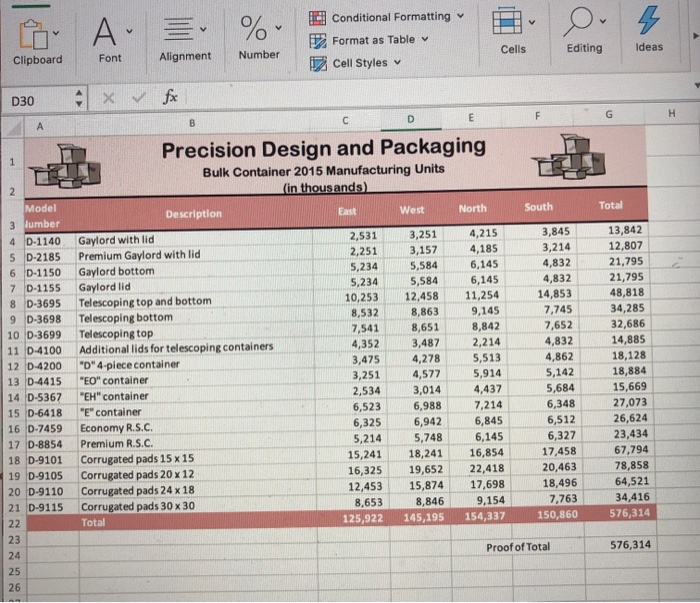Open Conditional Formatting dropdown chevron
This screenshot has height=603, width=700.
tap(460, 16)
